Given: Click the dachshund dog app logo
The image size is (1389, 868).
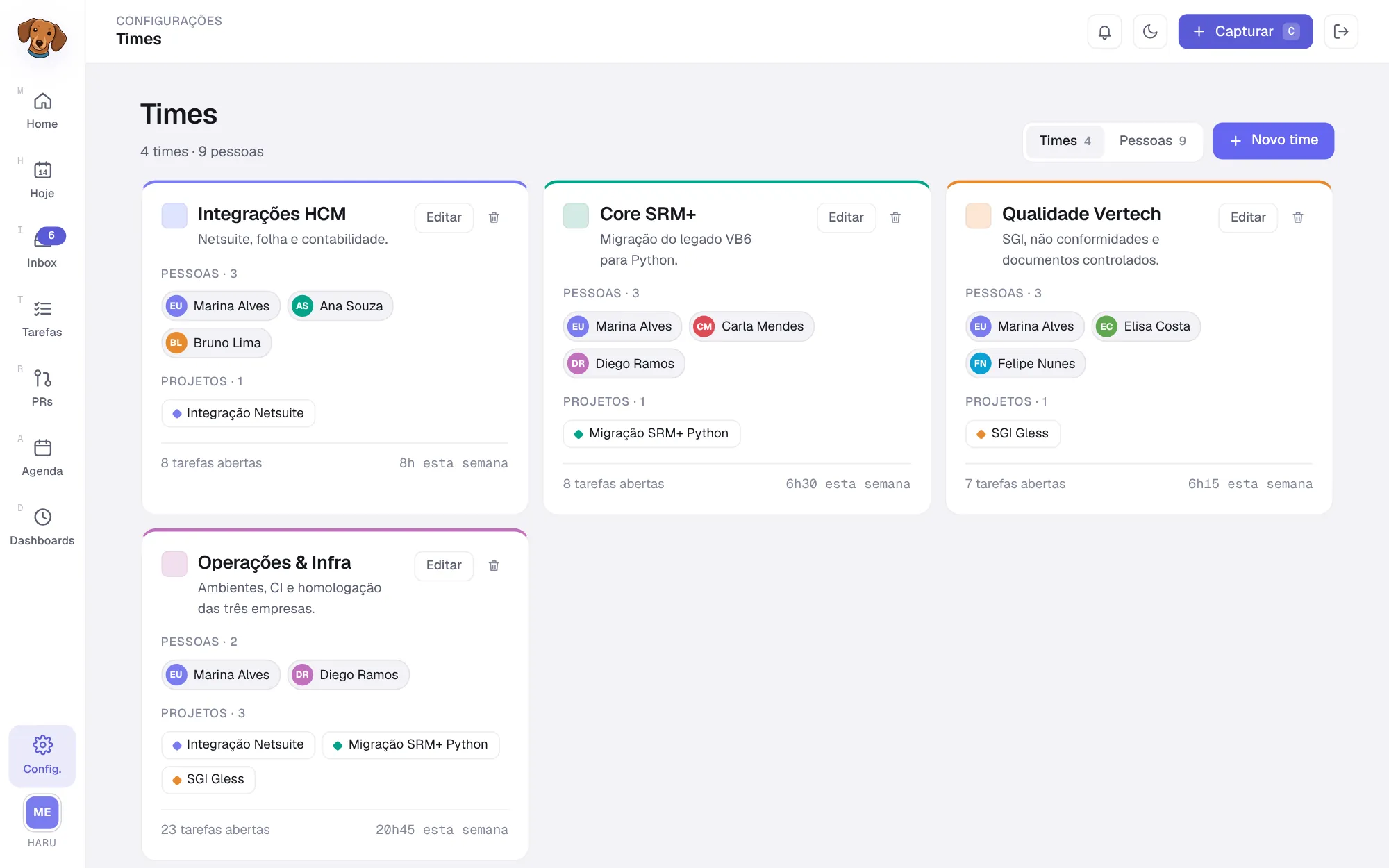Looking at the screenshot, I should point(42,37).
